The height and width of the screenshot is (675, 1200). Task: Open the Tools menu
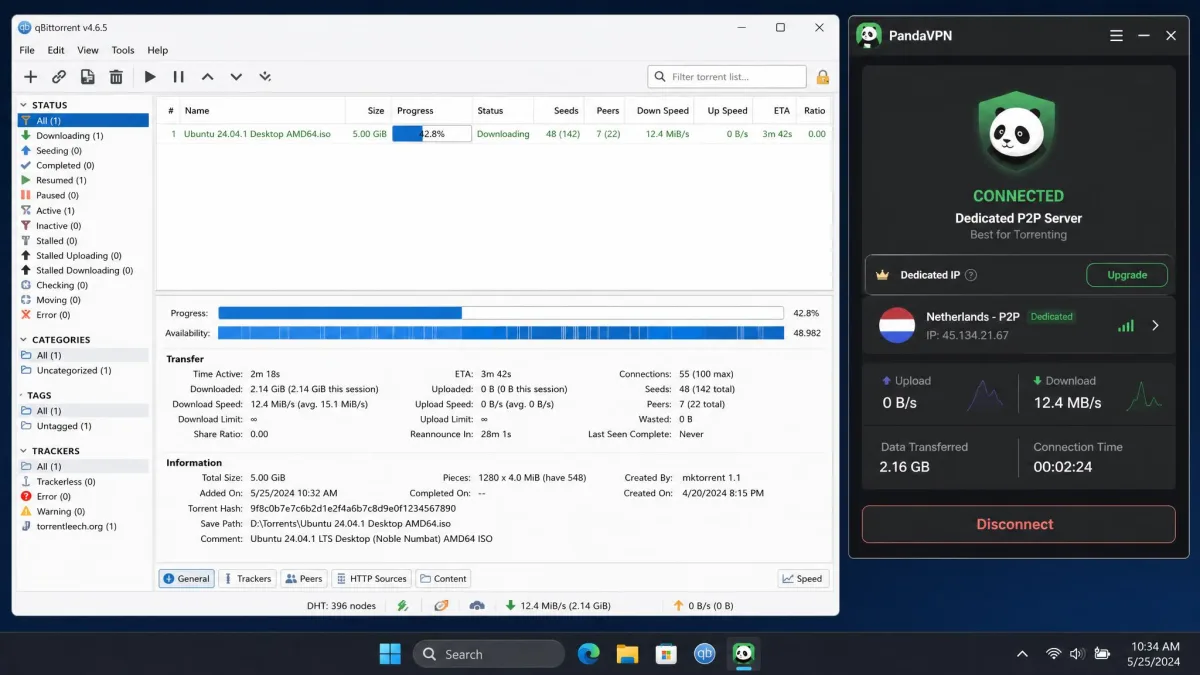[123, 50]
